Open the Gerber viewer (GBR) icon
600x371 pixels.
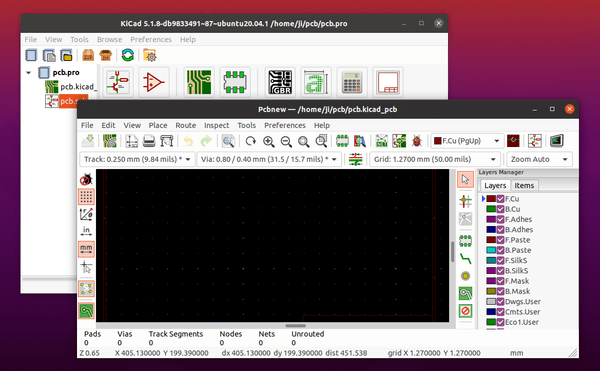pyautogui.click(x=280, y=82)
